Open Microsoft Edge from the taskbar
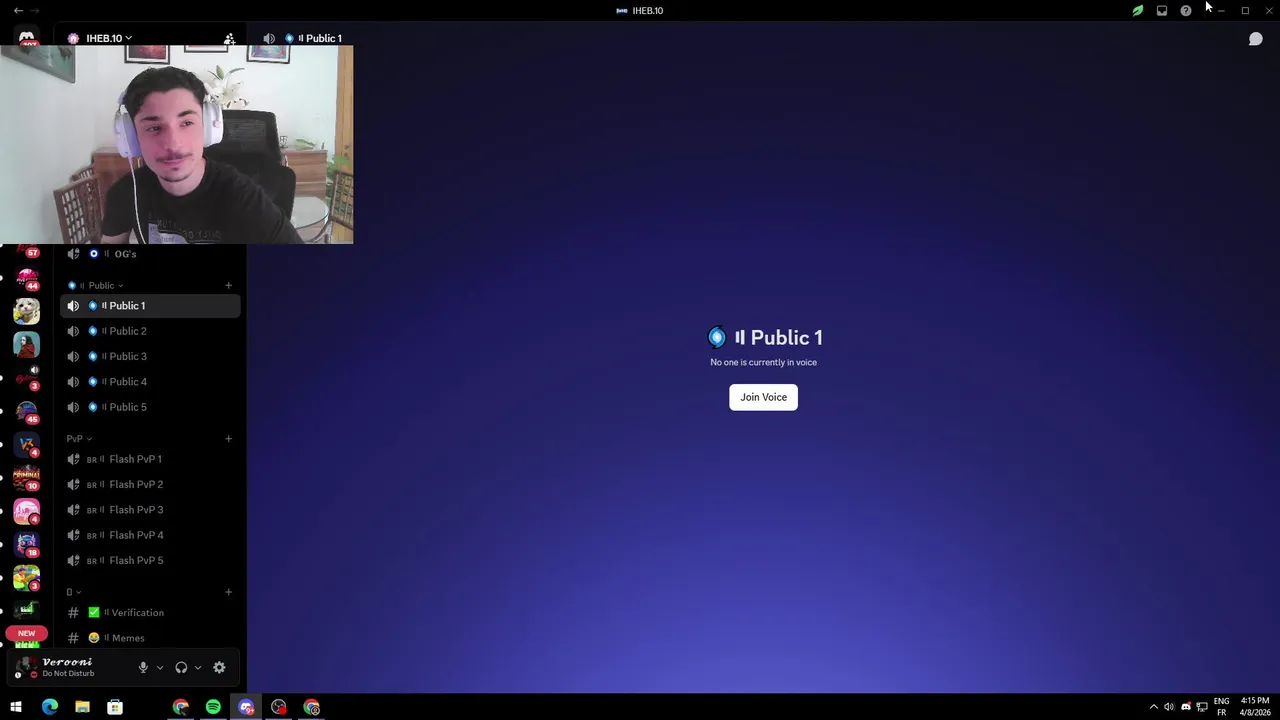 (x=49, y=707)
